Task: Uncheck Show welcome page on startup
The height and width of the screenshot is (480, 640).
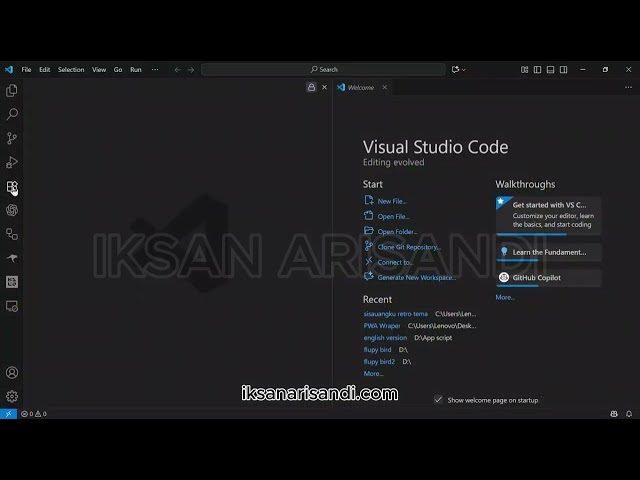Action: click(x=438, y=399)
